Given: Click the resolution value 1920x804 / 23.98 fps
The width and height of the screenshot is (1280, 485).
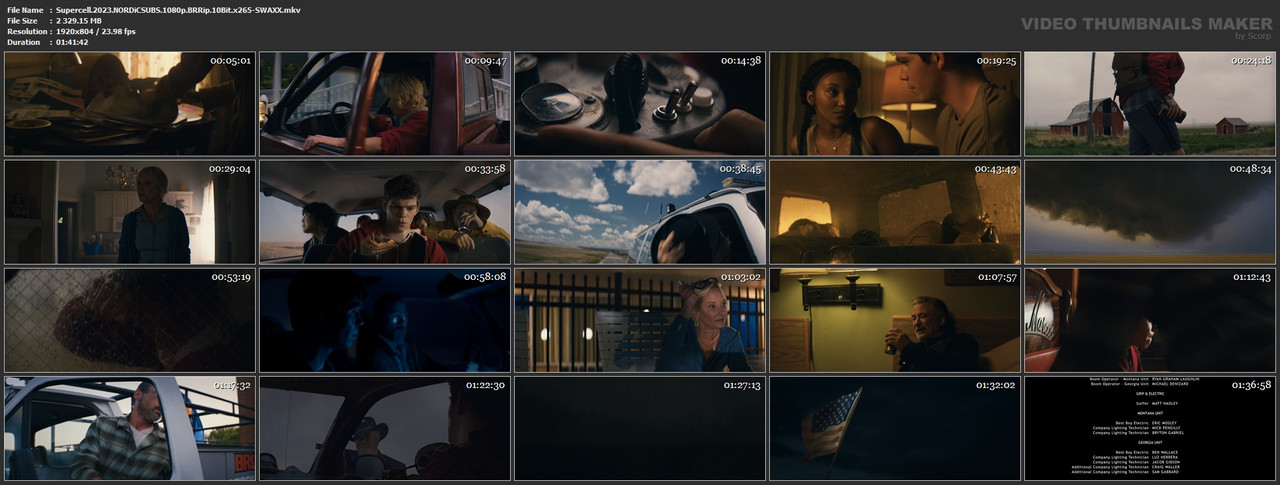Looking at the screenshot, I should tap(96, 32).
